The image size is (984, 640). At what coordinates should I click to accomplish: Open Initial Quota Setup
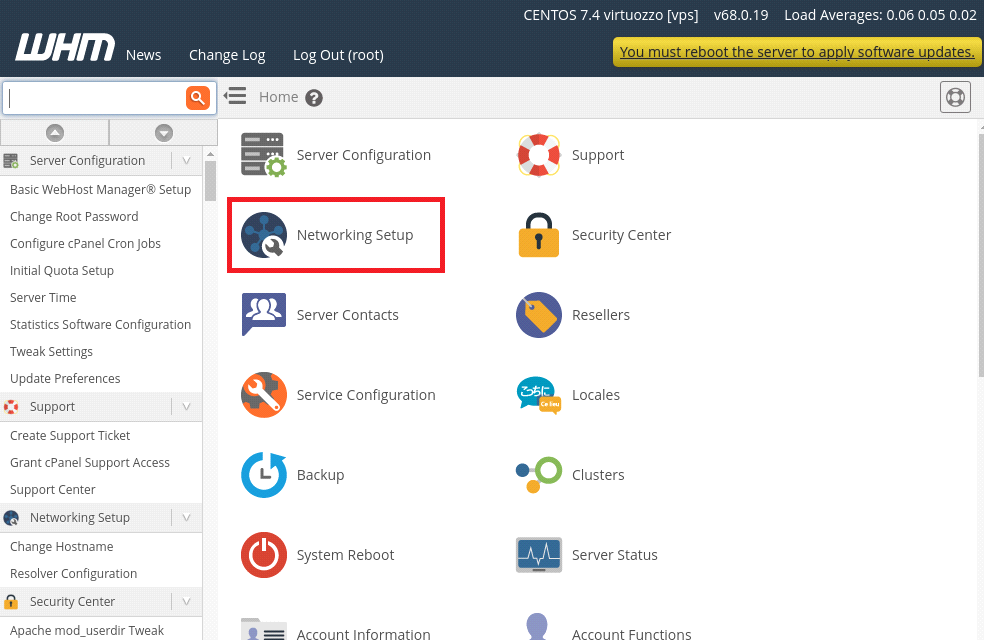coord(62,270)
